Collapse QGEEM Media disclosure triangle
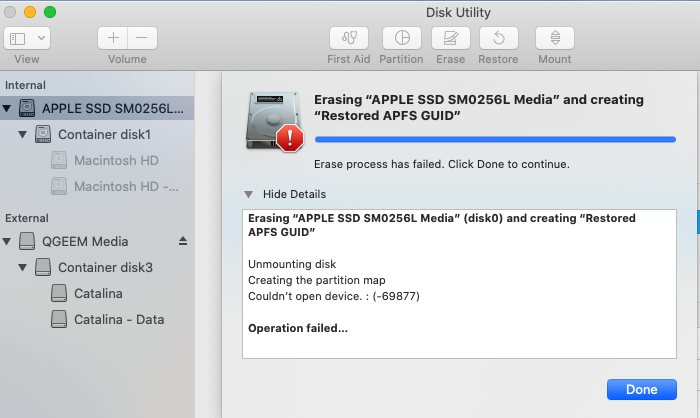 coord(7,241)
